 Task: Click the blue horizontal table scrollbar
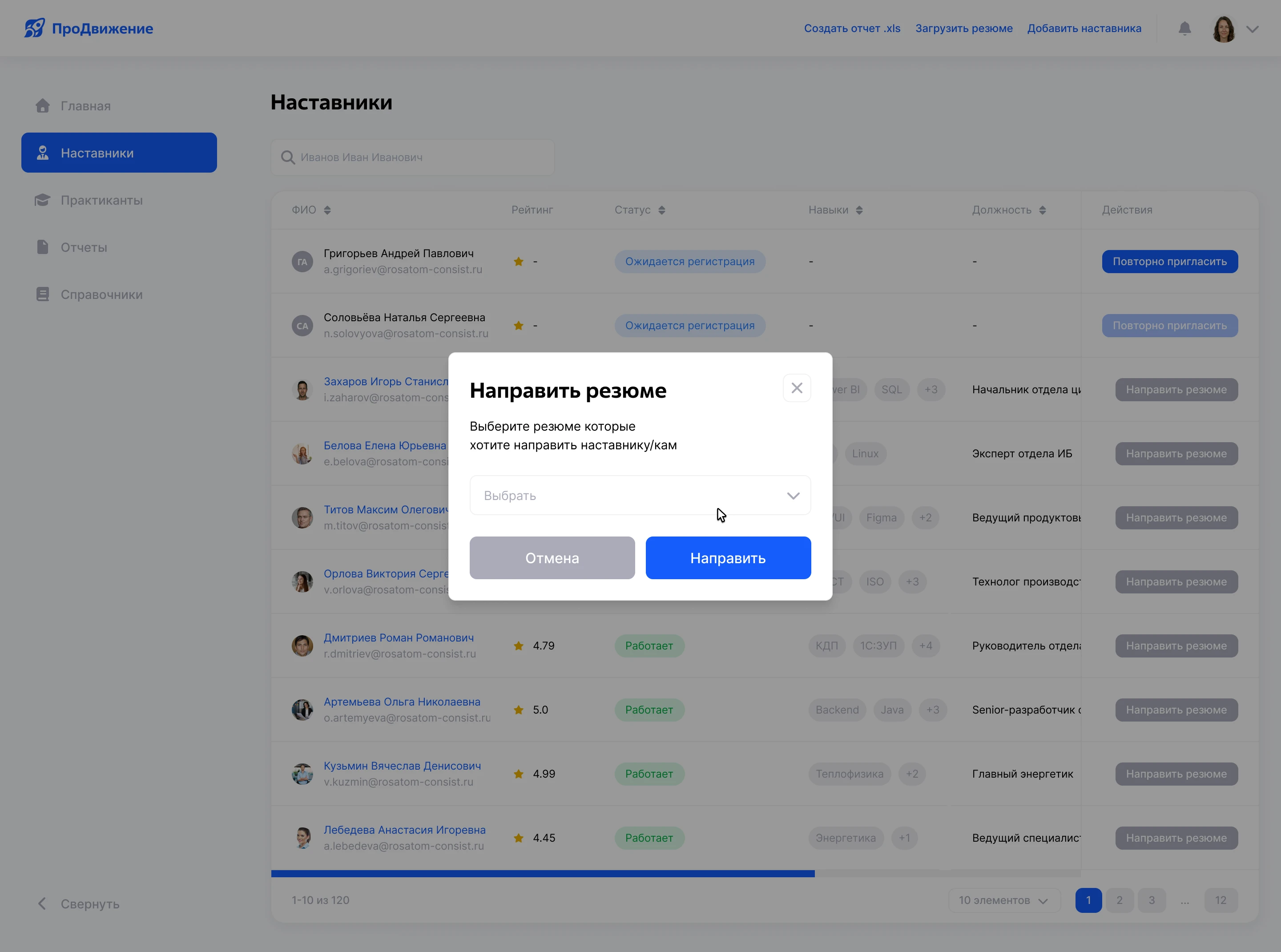pos(543,874)
